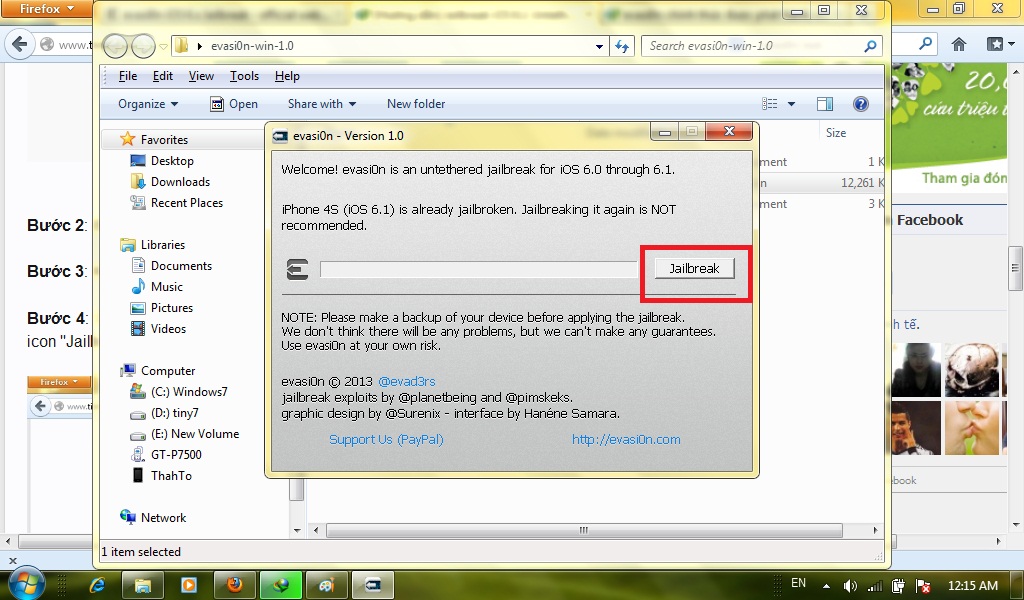Open the Tools menu in Explorer
The image size is (1024, 600).
(x=244, y=76)
